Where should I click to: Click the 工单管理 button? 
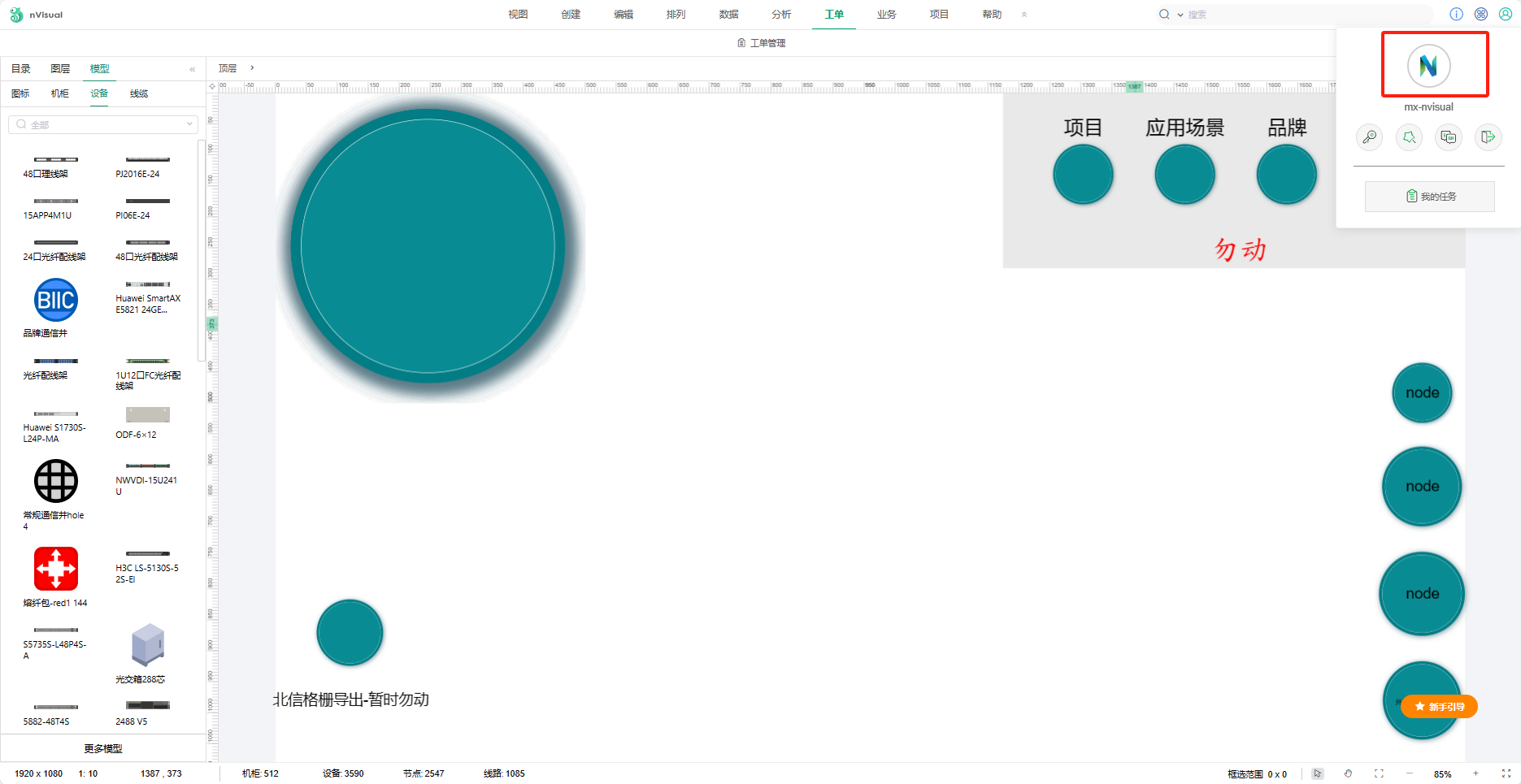click(762, 43)
